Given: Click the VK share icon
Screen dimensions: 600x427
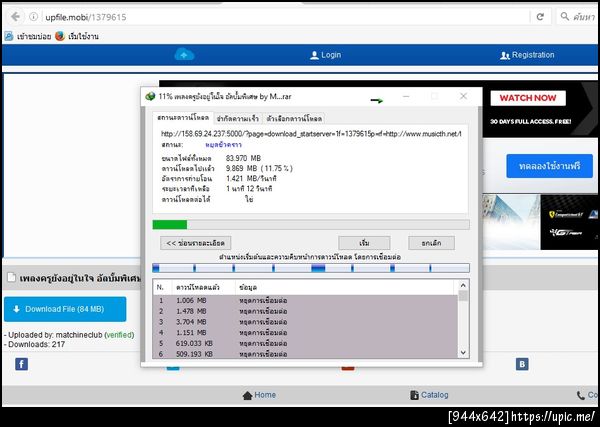Looking at the screenshot, I should click(522, 364).
